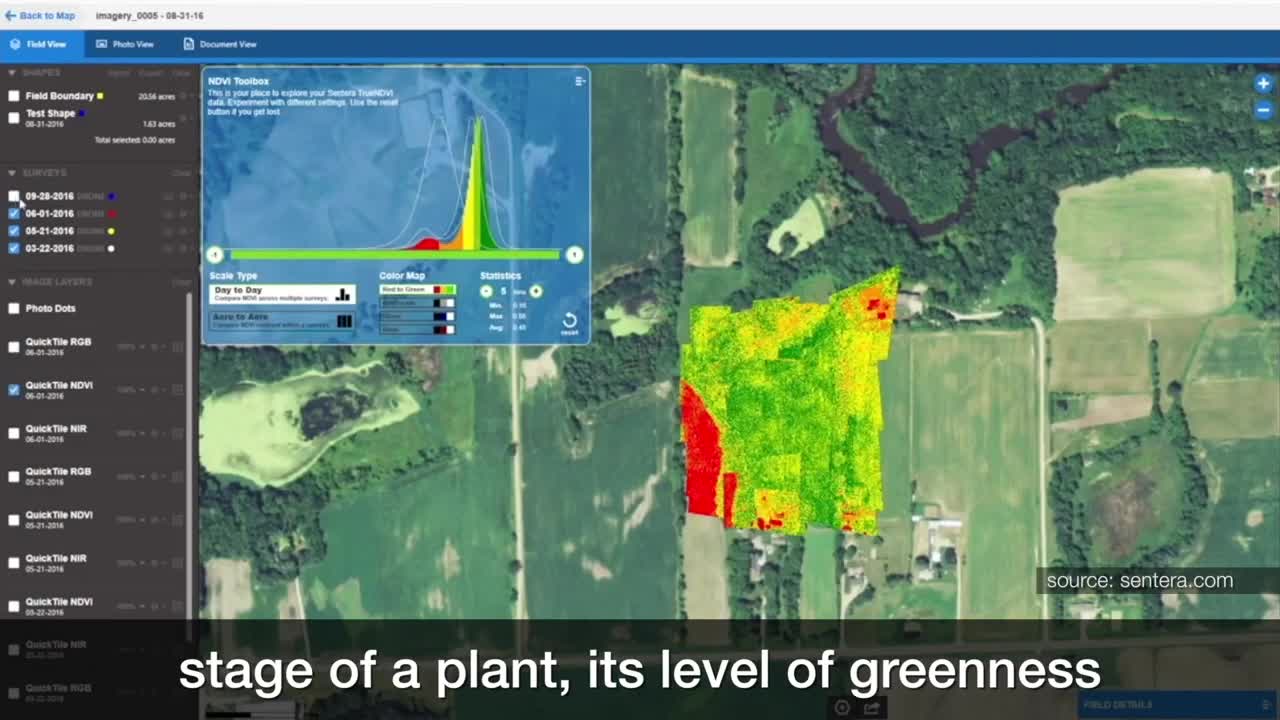Choose the second color map option

[417, 303]
